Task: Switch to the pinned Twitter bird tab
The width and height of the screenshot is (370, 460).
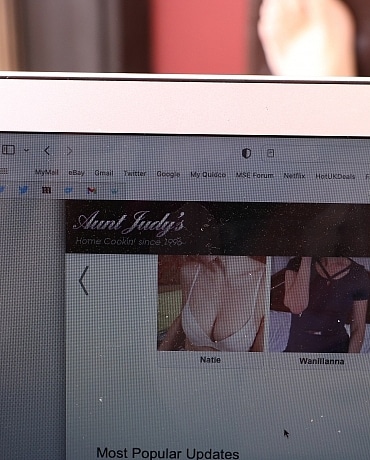Action: pos(24,190)
